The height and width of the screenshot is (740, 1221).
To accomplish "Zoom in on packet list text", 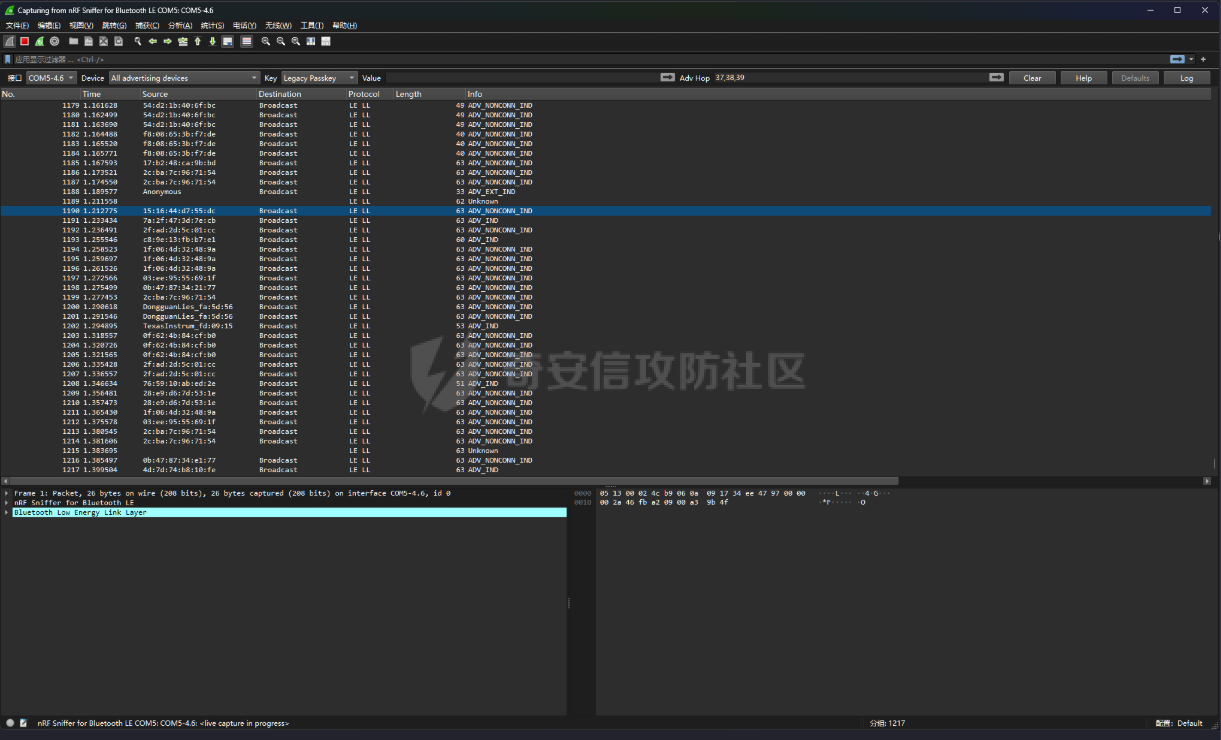I will point(265,41).
